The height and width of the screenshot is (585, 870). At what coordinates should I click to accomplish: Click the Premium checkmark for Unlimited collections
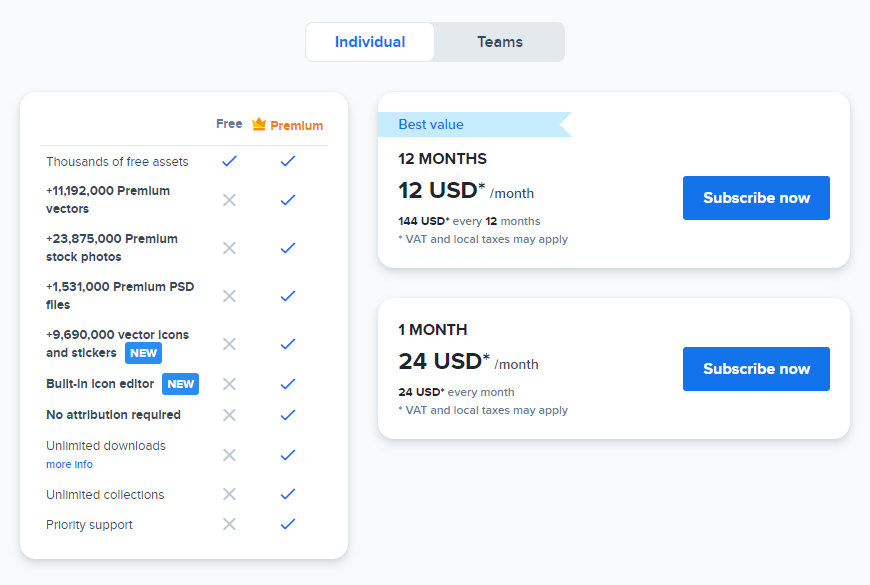click(288, 493)
